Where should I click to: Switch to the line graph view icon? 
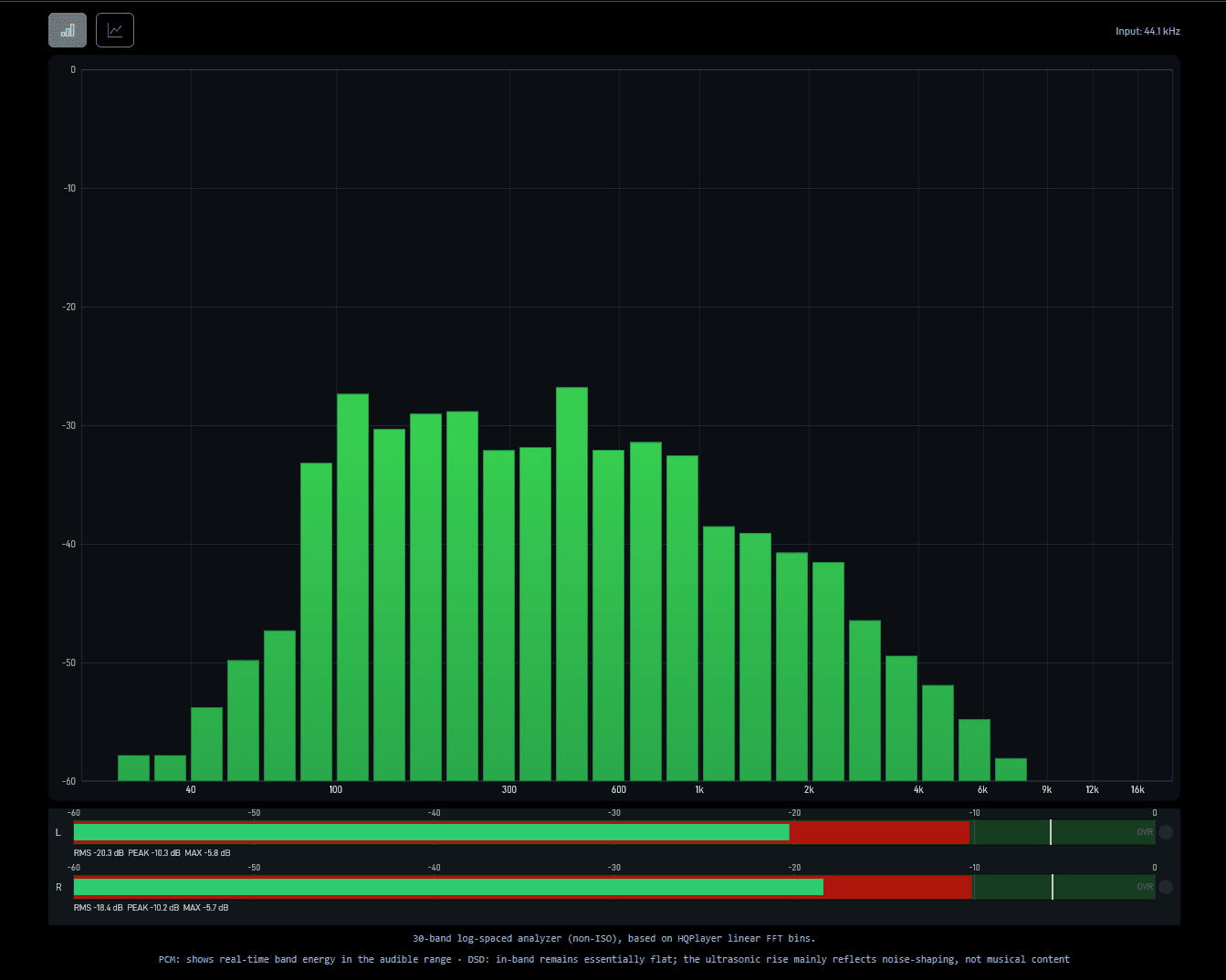(115, 30)
